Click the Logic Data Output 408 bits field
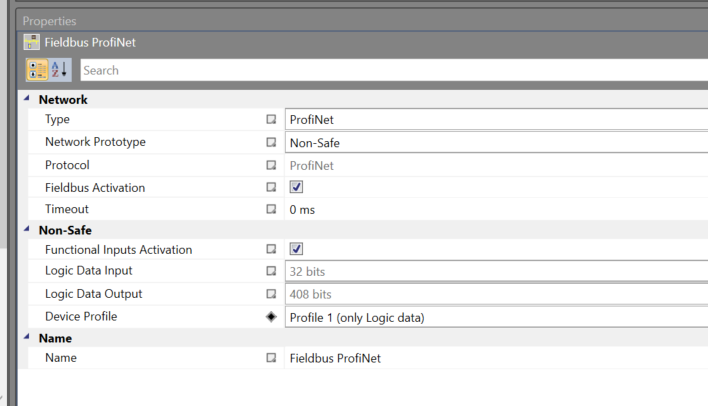Viewport: 708px width, 406px height. coord(496,294)
